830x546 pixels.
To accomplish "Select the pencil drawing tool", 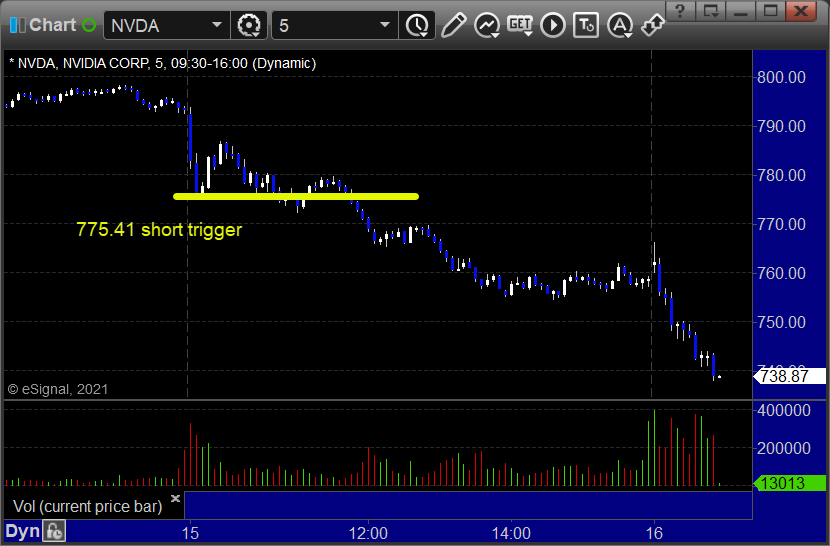I will coord(454,25).
